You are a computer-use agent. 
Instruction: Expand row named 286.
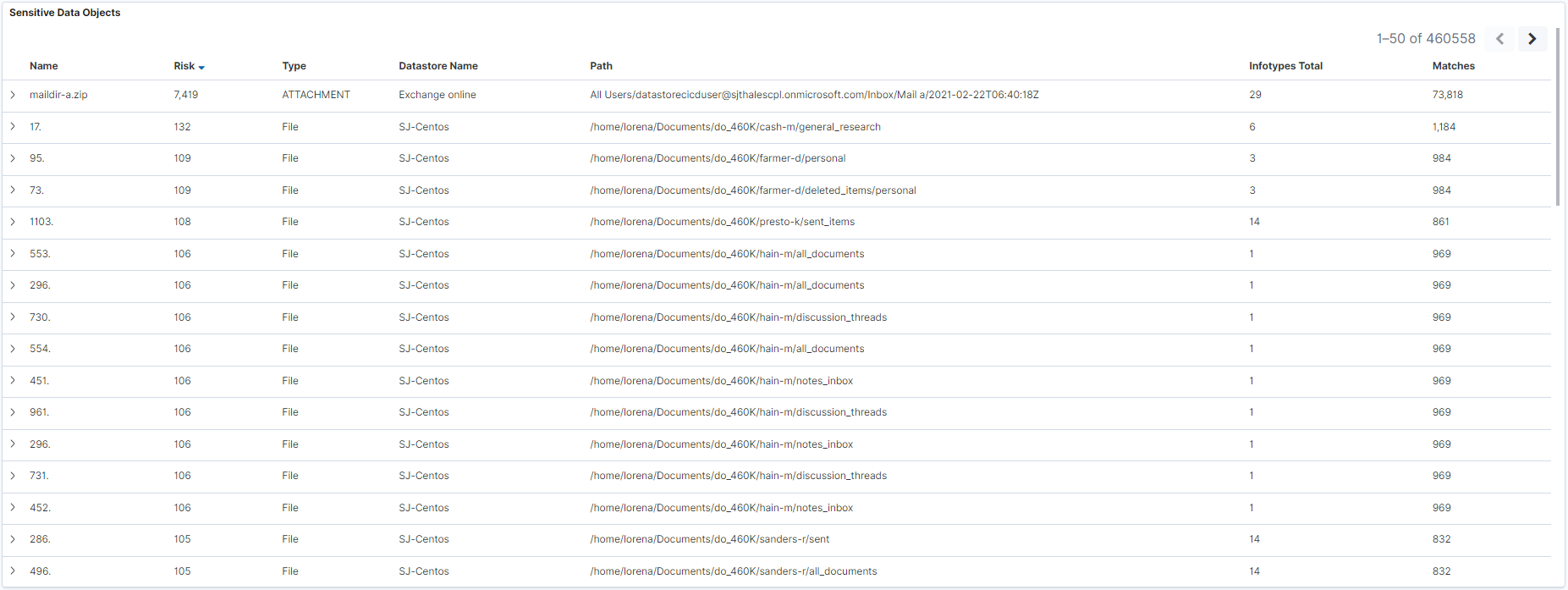tap(13, 539)
